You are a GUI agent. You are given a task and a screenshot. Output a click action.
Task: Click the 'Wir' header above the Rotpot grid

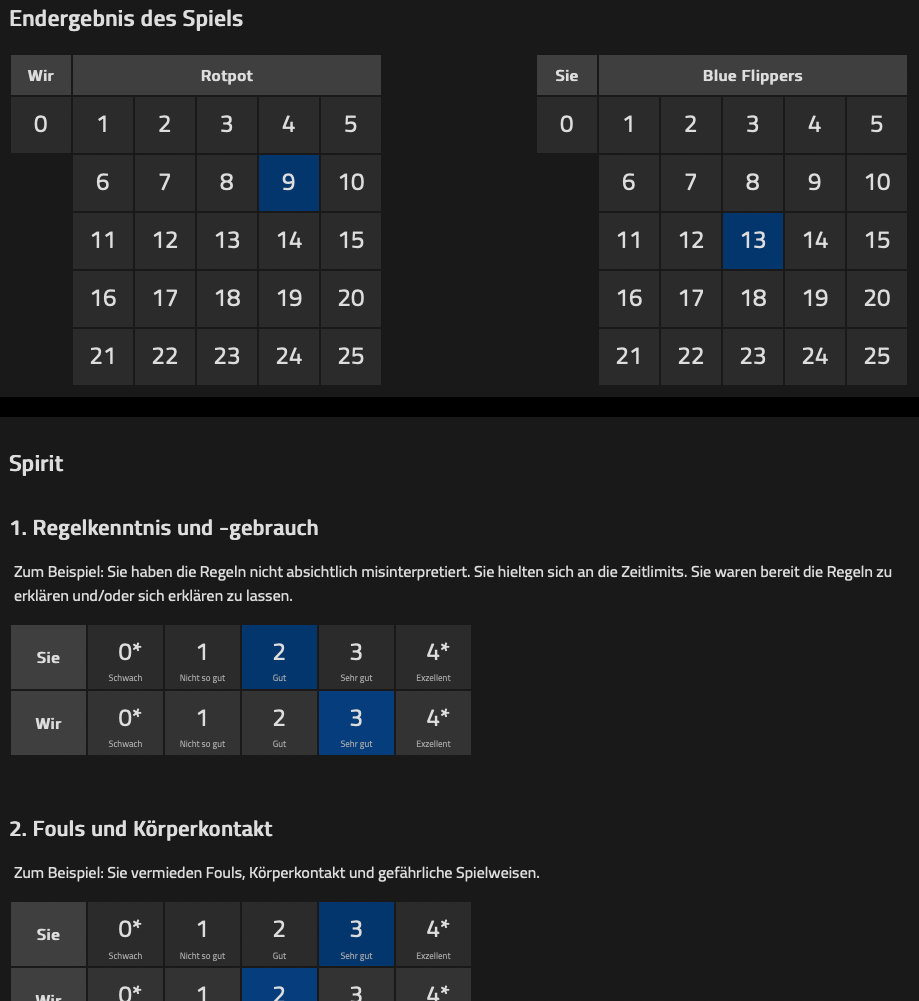[x=40, y=75]
